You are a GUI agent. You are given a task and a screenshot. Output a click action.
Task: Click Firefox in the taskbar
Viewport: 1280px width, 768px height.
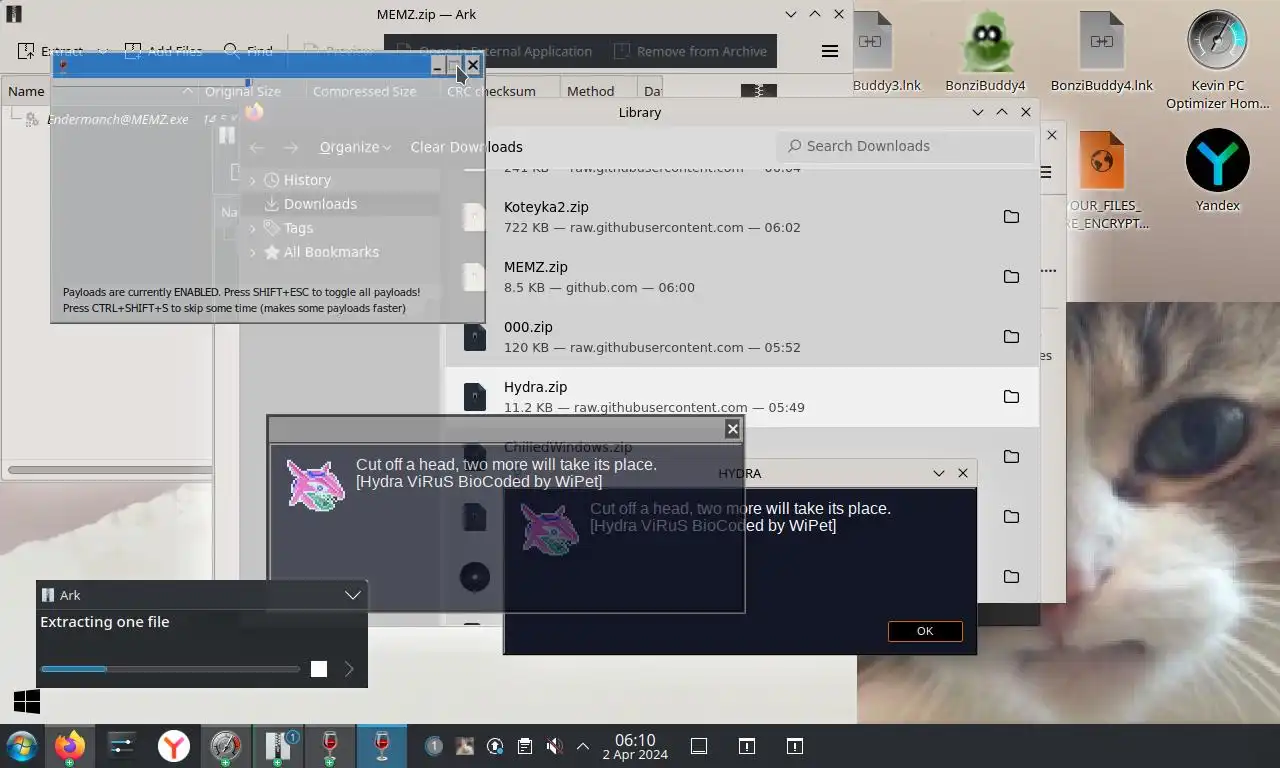click(70, 746)
